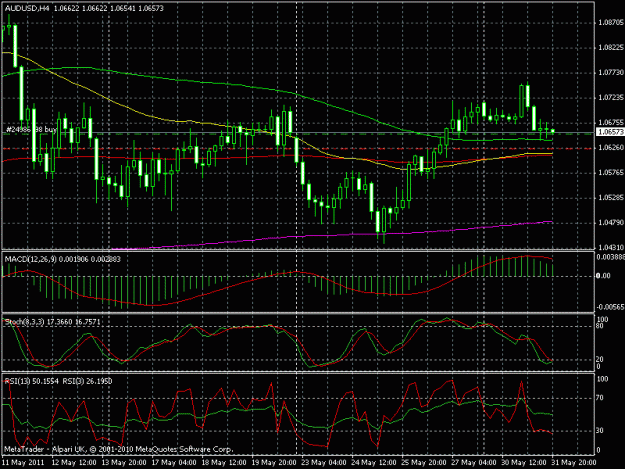Click the 1.05285 price axis label
This screenshot has width=625, height=469.
[x=611, y=198]
